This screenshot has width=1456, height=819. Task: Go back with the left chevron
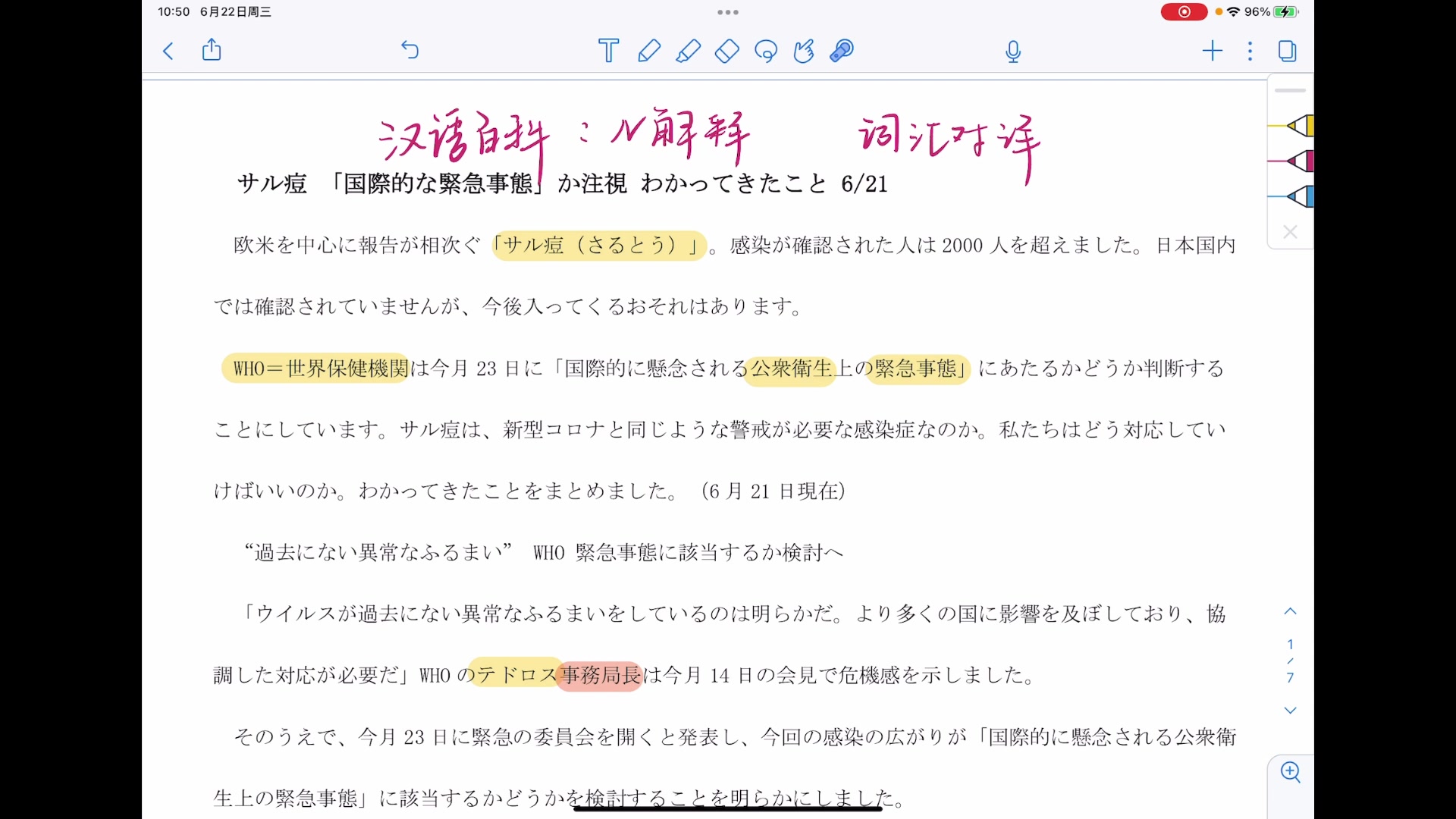point(168,51)
